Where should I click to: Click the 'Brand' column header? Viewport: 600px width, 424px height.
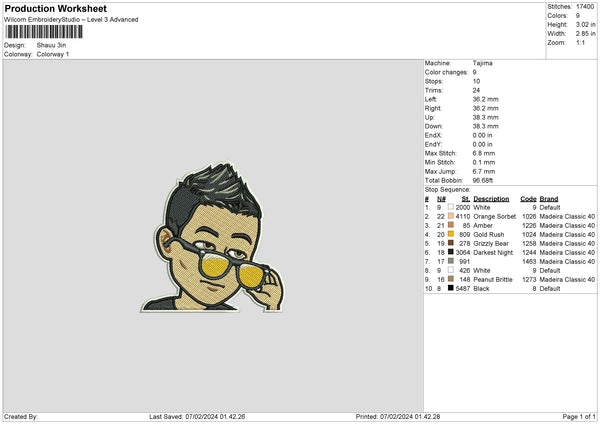pos(549,199)
